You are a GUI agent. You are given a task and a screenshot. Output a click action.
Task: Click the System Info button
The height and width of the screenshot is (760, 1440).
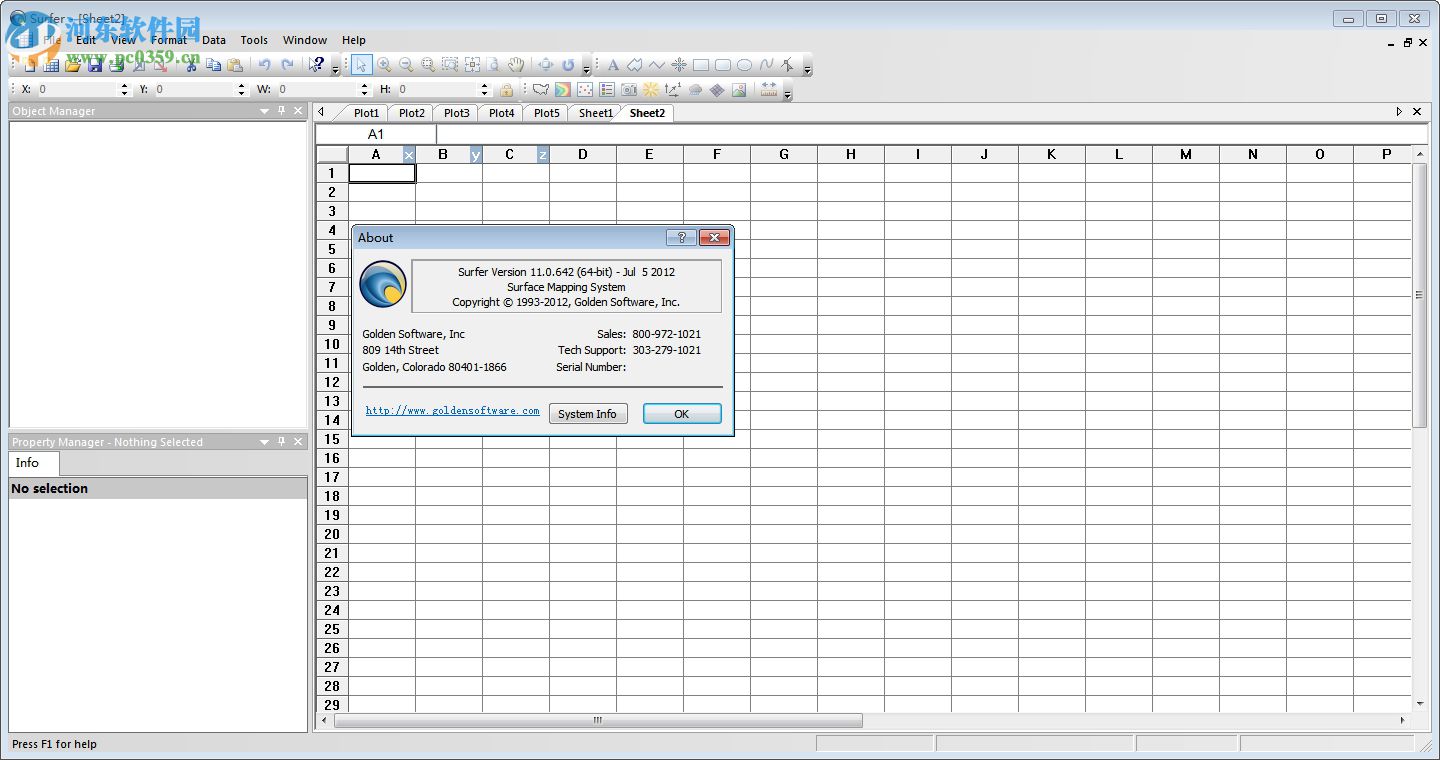click(588, 414)
